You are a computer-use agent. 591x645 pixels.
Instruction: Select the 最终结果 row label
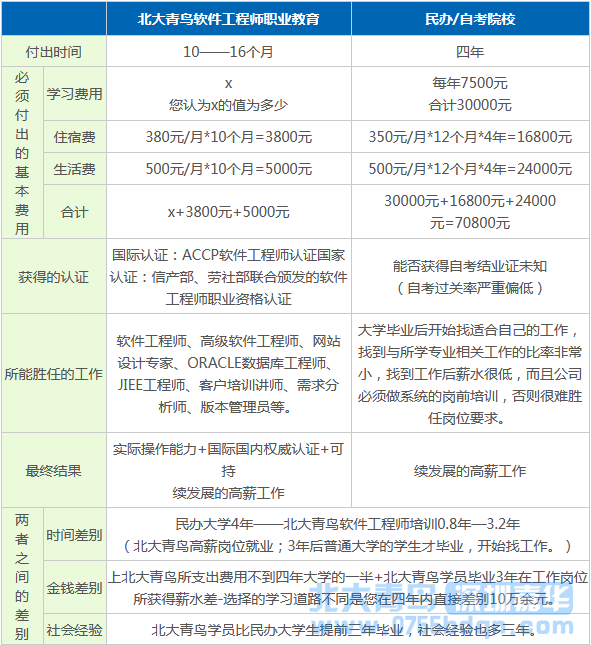[x=53, y=470]
